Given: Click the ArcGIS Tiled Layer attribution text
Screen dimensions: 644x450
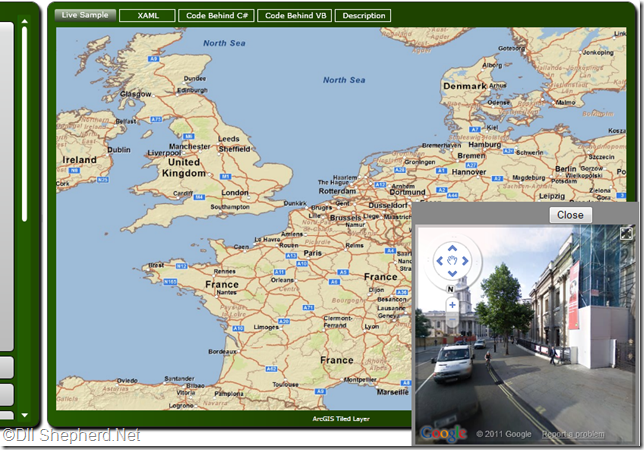Looking at the screenshot, I should click(341, 419).
